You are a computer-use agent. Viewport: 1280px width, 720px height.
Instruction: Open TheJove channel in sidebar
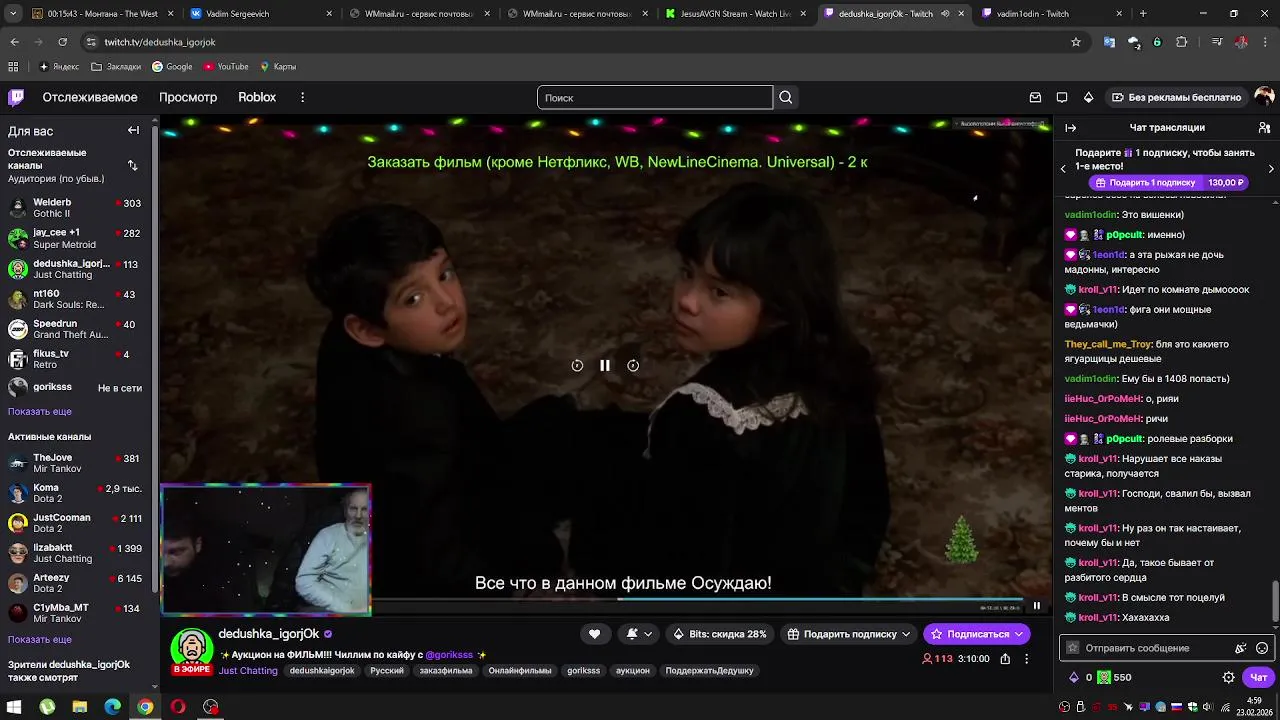click(x=77, y=463)
